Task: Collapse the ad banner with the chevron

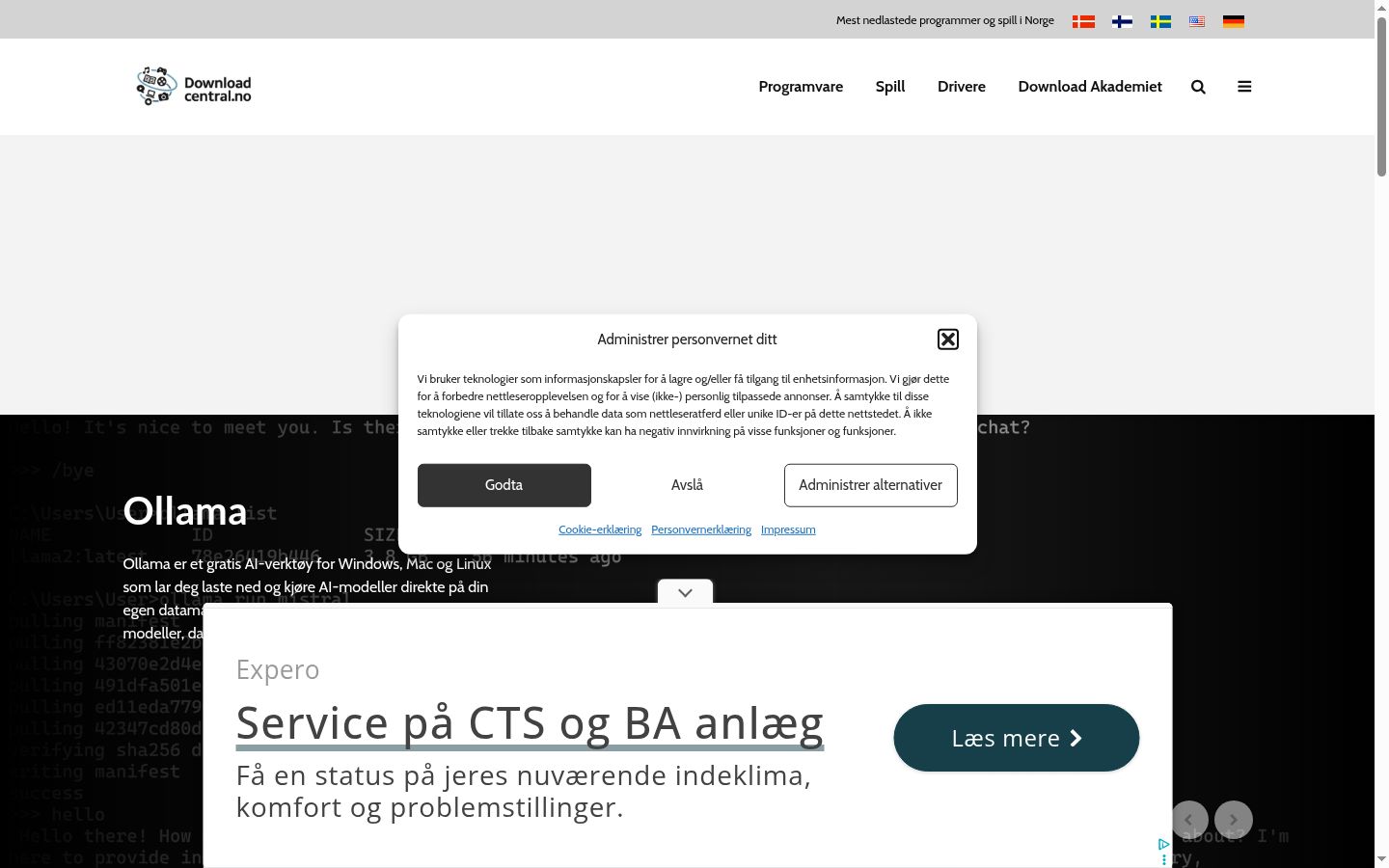Action: click(x=685, y=592)
